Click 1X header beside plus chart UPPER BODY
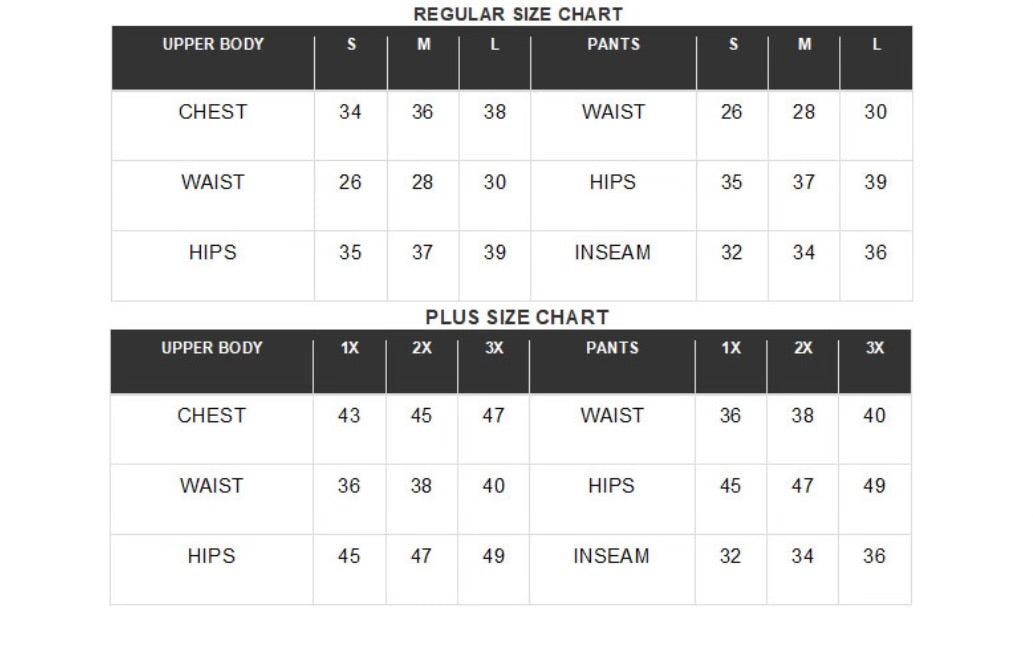The width and height of the screenshot is (1033, 645). tap(349, 348)
